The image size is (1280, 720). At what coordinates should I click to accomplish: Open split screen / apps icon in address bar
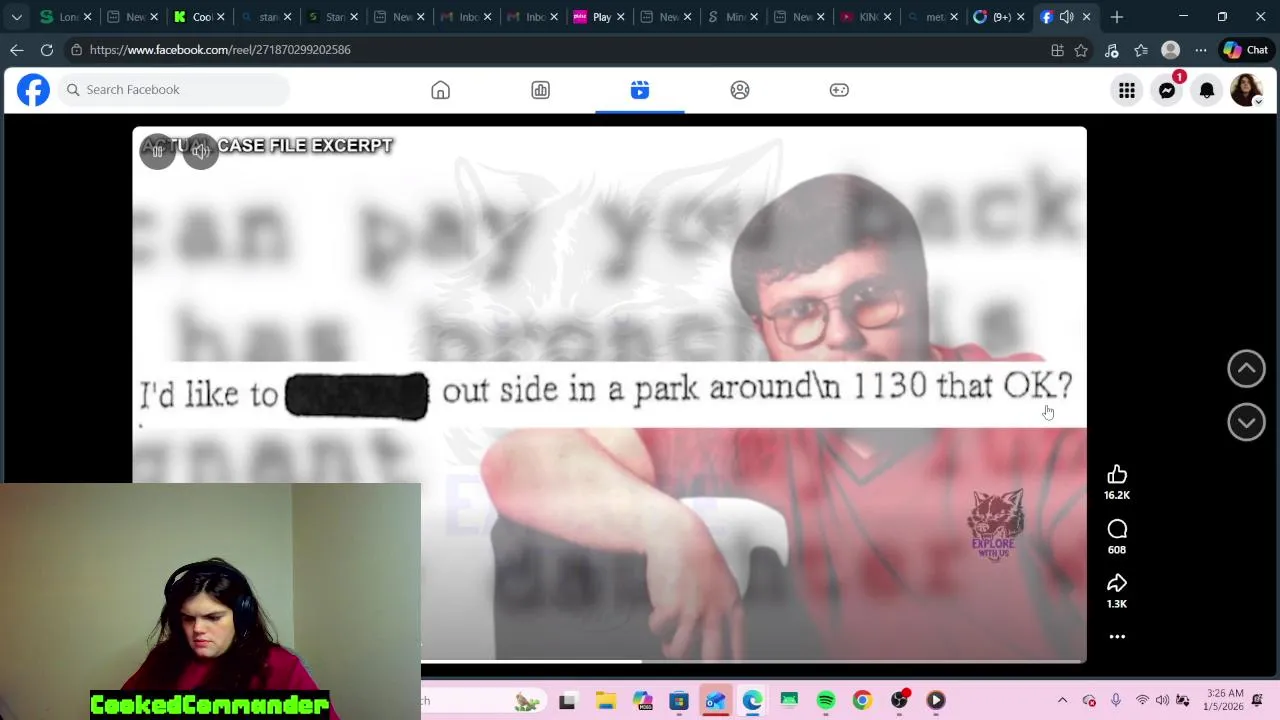tap(1057, 50)
